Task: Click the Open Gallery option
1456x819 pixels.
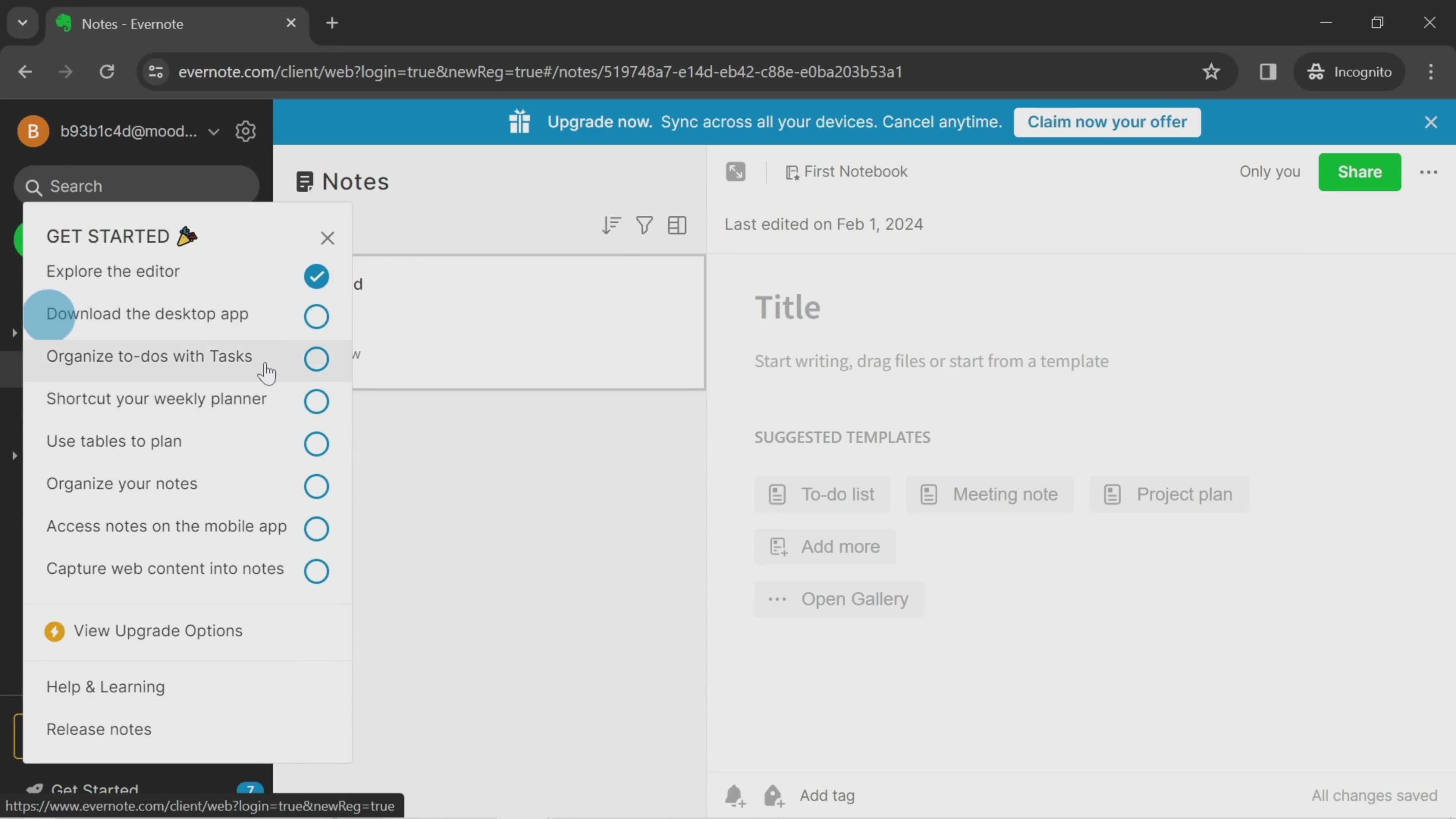Action: coord(855,598)
